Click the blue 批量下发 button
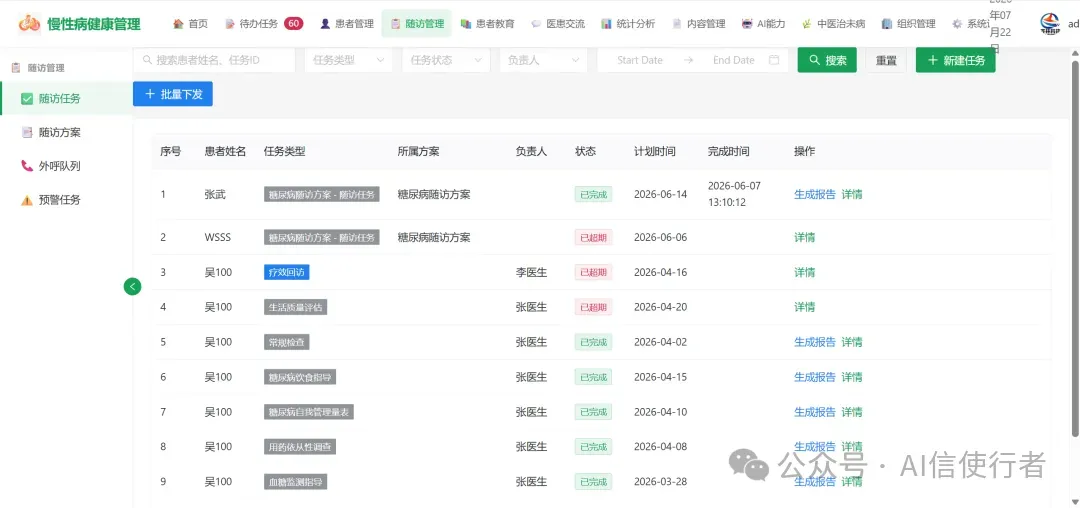This screenshot has height=508, width=1080. [x=173, y=94]
